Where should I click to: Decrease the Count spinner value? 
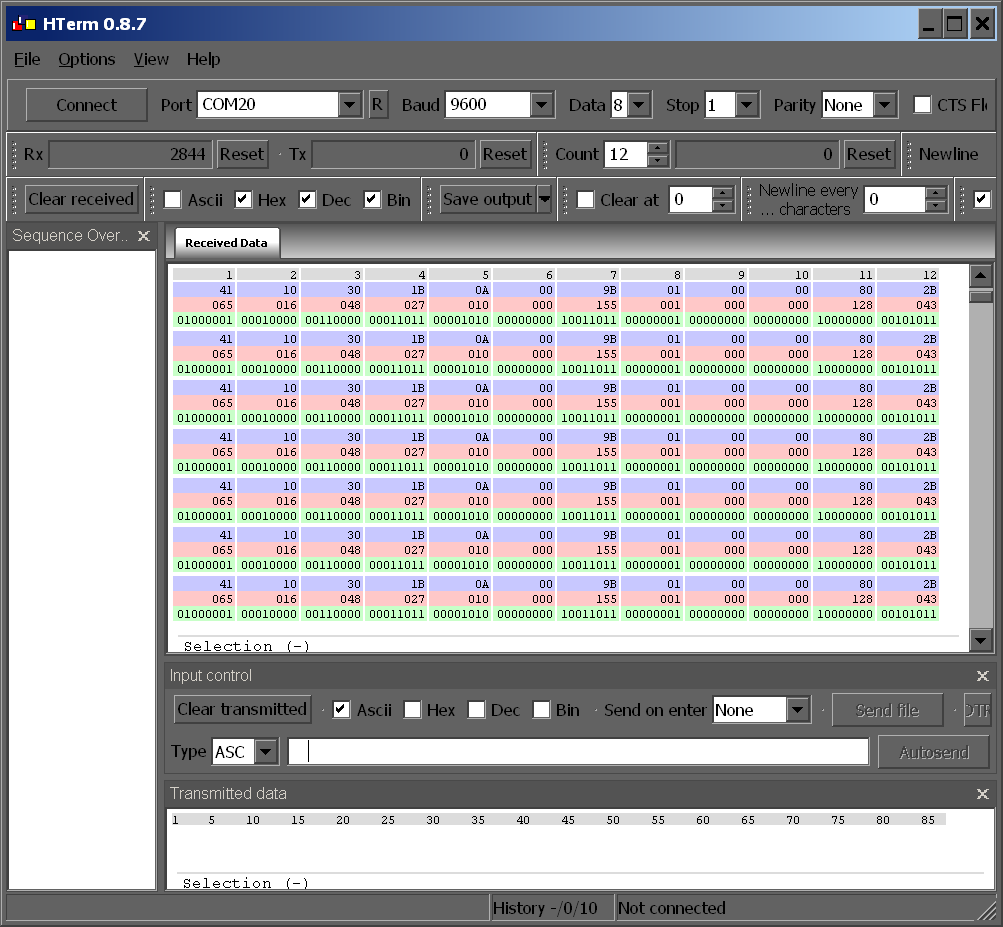(x=658, y=160)
